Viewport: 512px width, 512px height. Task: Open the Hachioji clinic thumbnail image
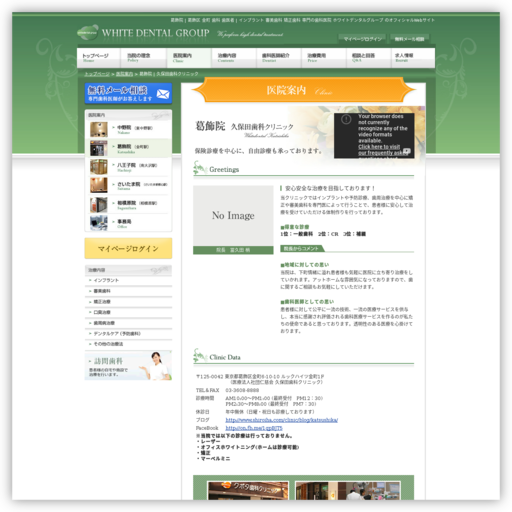[99, 167]
